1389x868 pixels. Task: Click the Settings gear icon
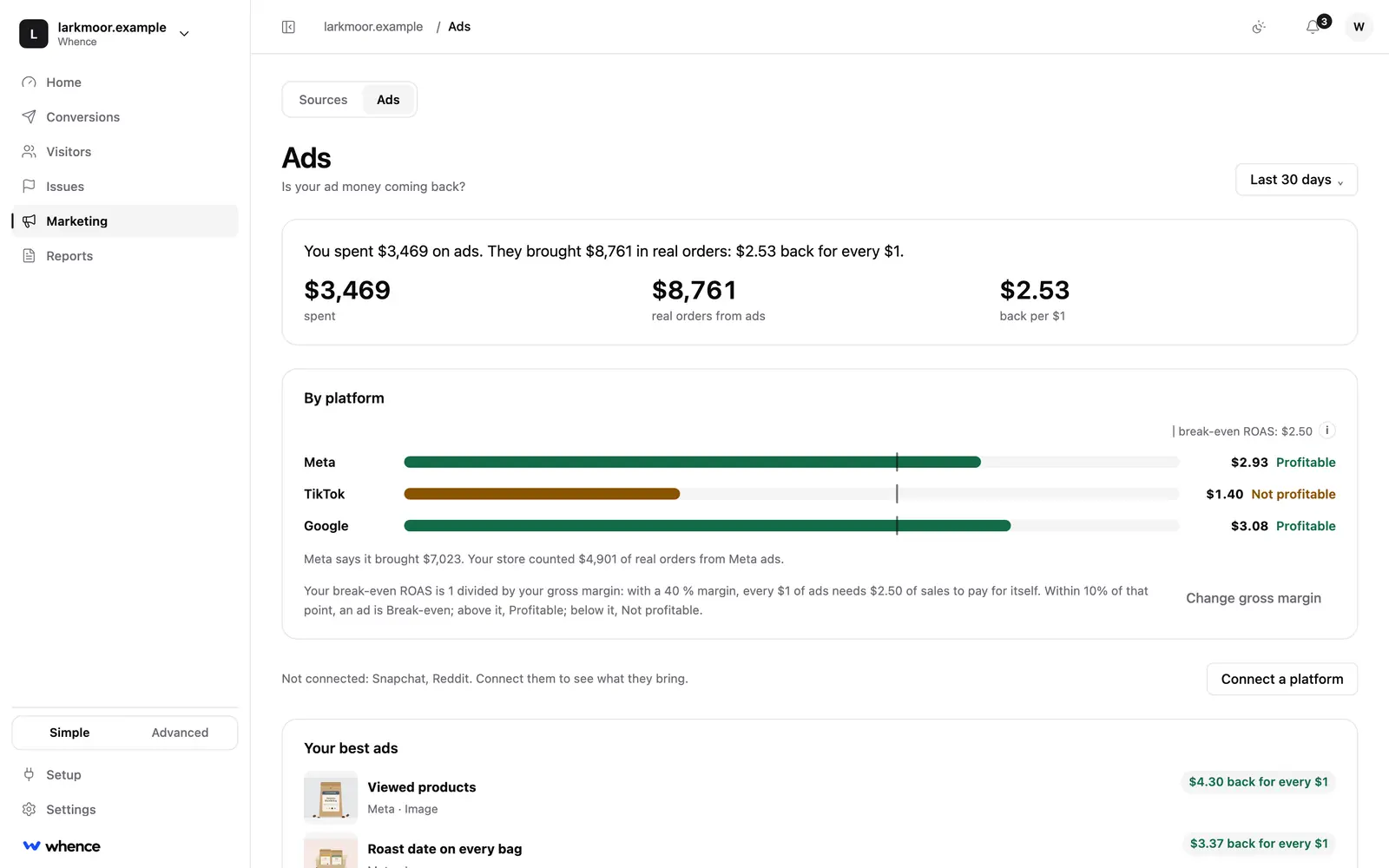click(x=29, y=810)
